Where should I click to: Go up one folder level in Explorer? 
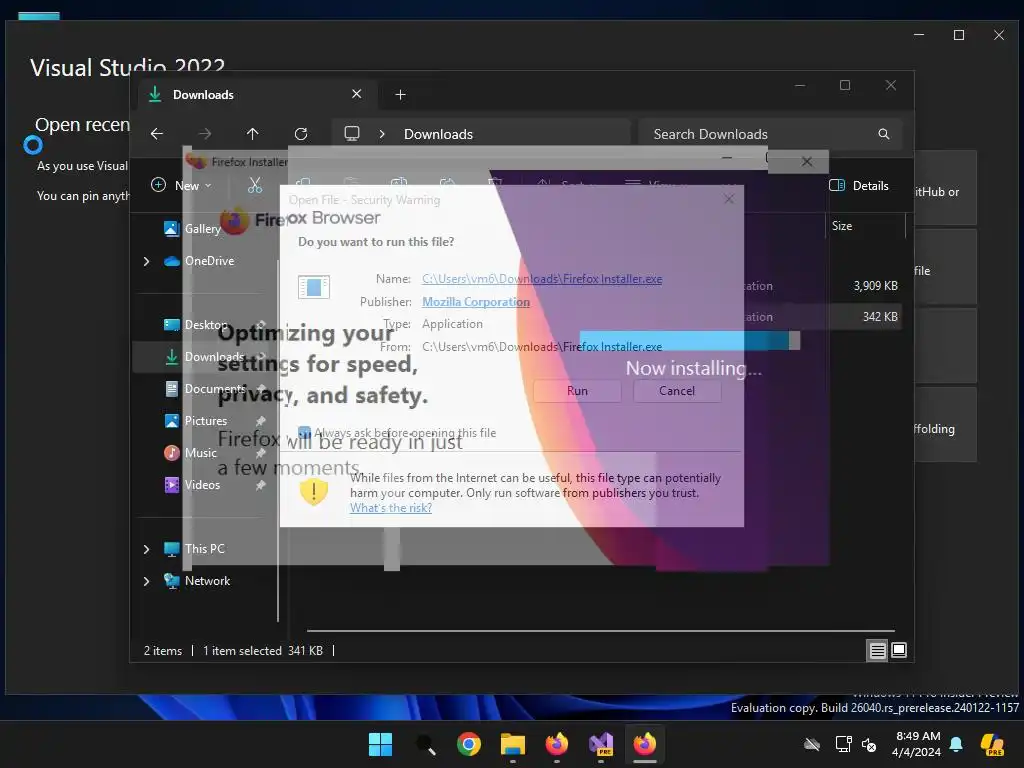253,134
